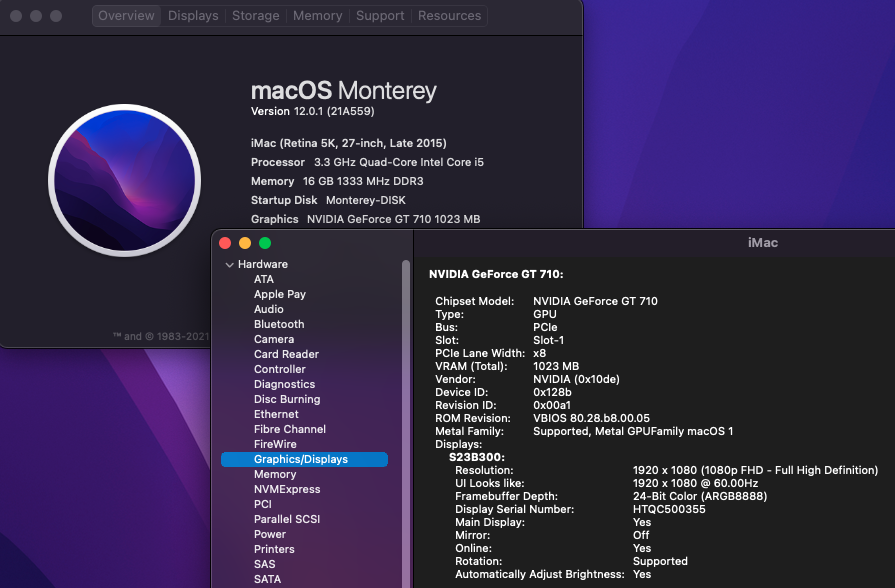Click the macOS Monterey logo image
Image resolution: width=895 pixels, height=588 pixels.
[124, 180]
